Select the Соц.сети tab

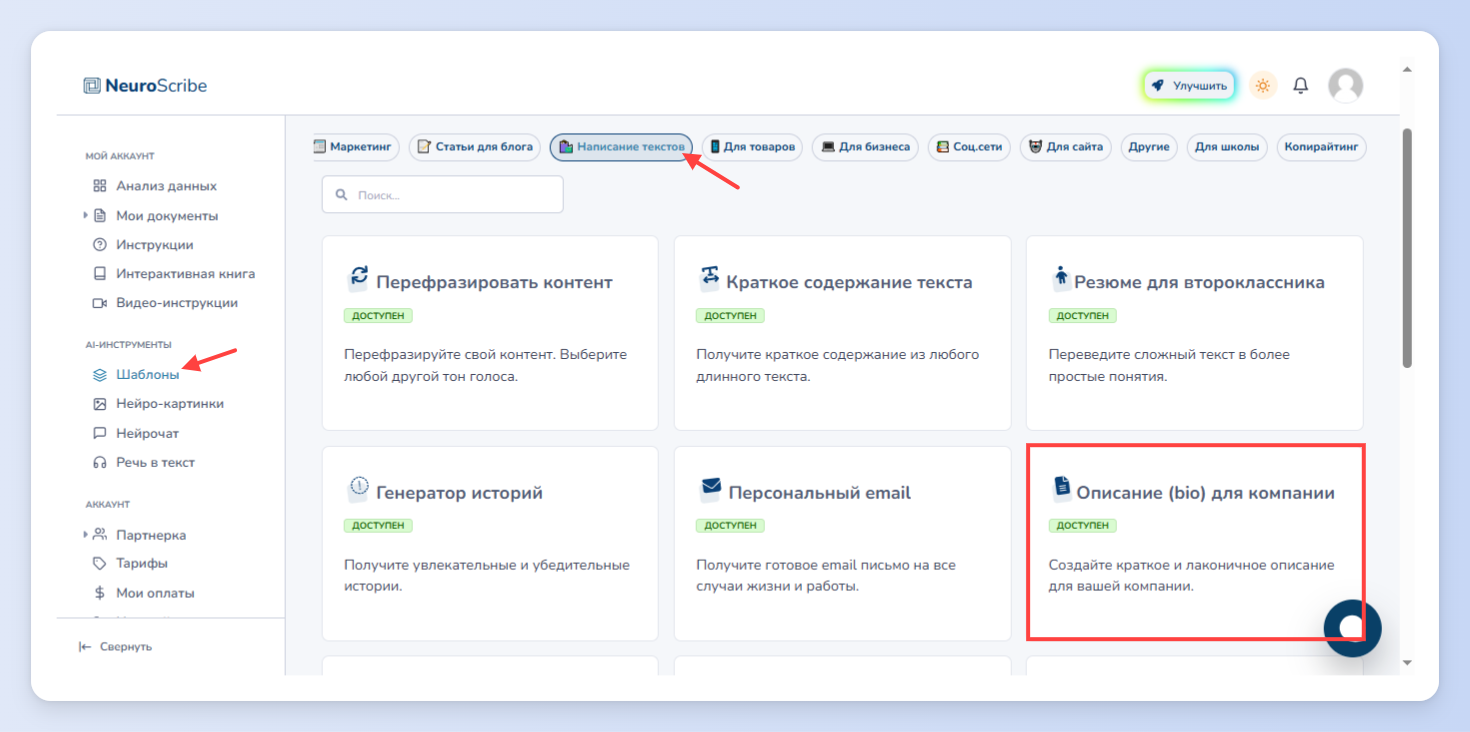(x=970, y=147)
